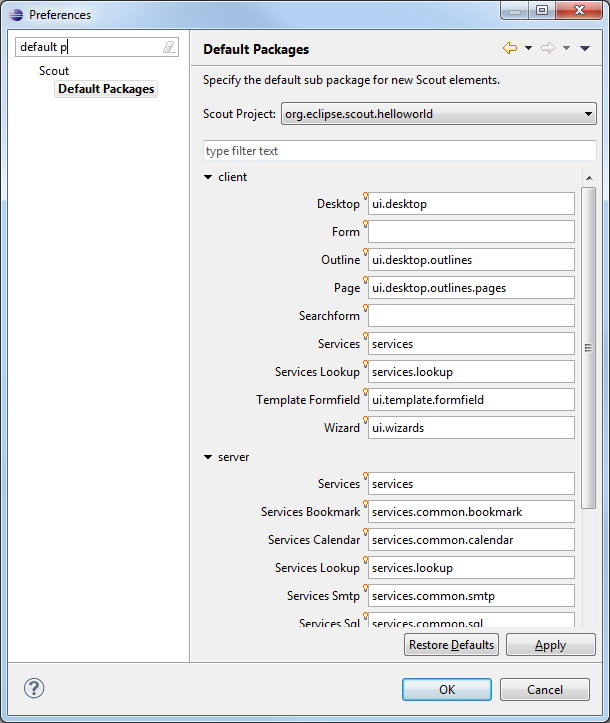Click the Apply button
This screenshot has height=723, width=610.
coord(551,645)
